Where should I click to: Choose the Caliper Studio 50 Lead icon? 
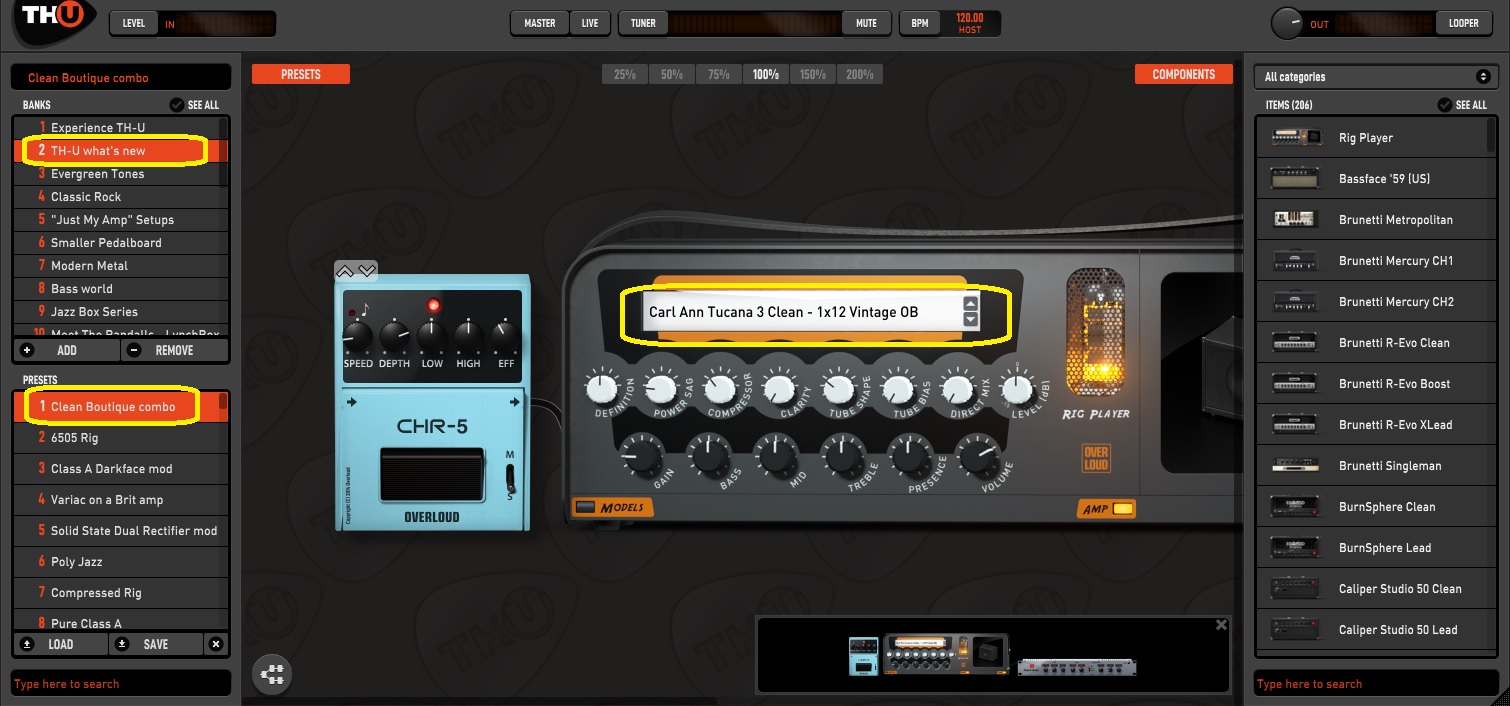coord(1297,630)
